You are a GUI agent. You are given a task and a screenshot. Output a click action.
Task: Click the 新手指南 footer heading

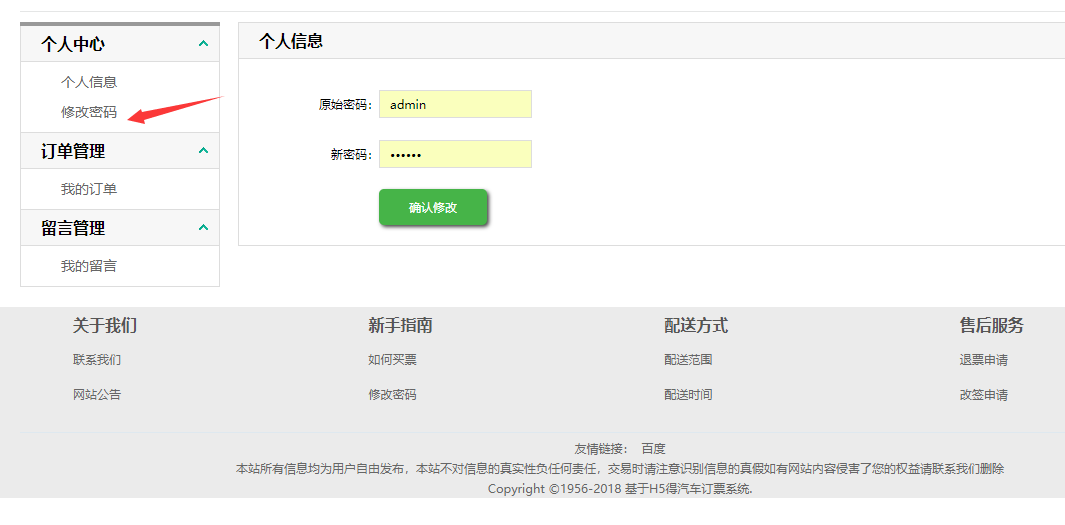tap(401, 325)
